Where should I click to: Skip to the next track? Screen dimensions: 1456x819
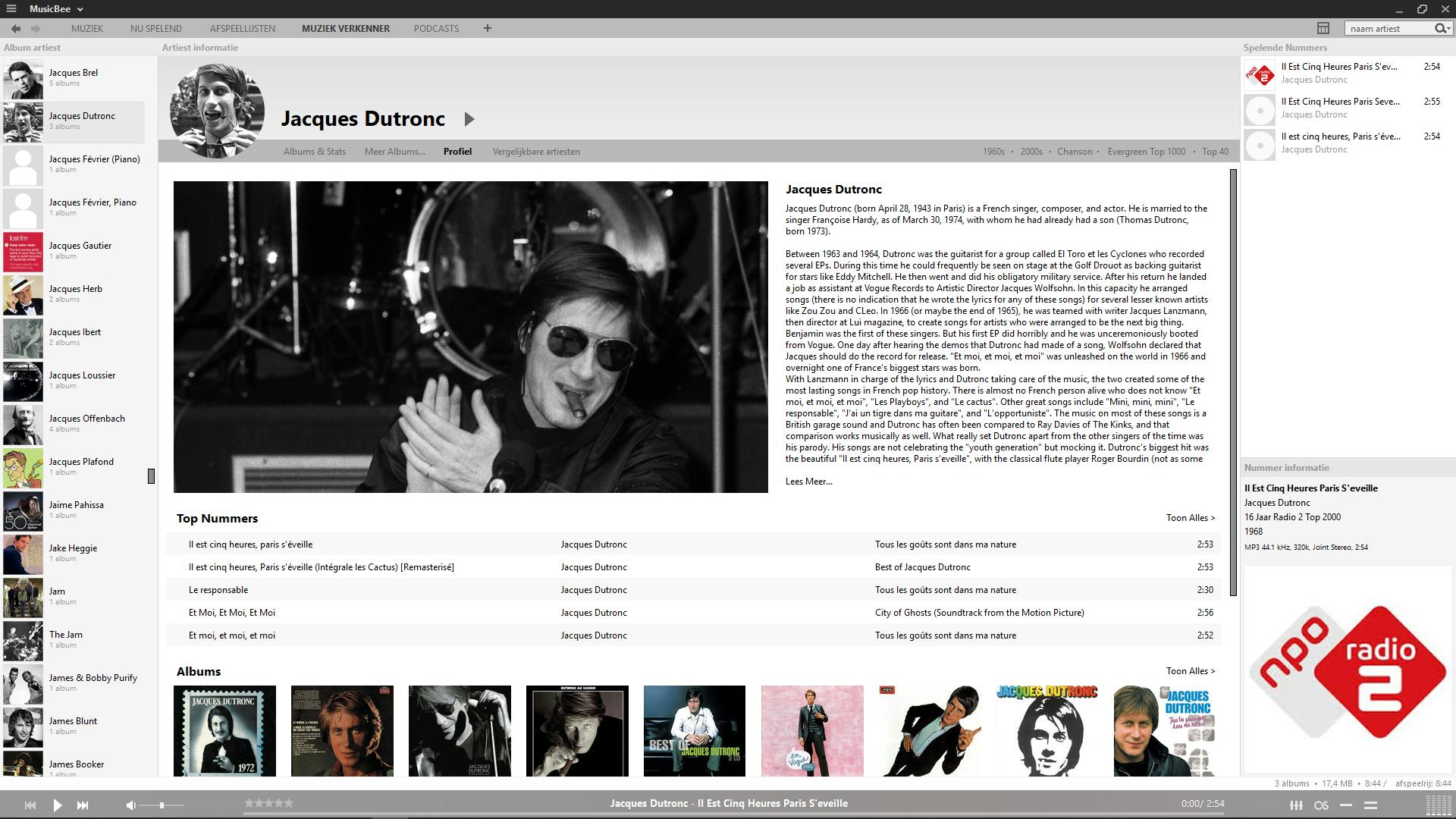83,805
